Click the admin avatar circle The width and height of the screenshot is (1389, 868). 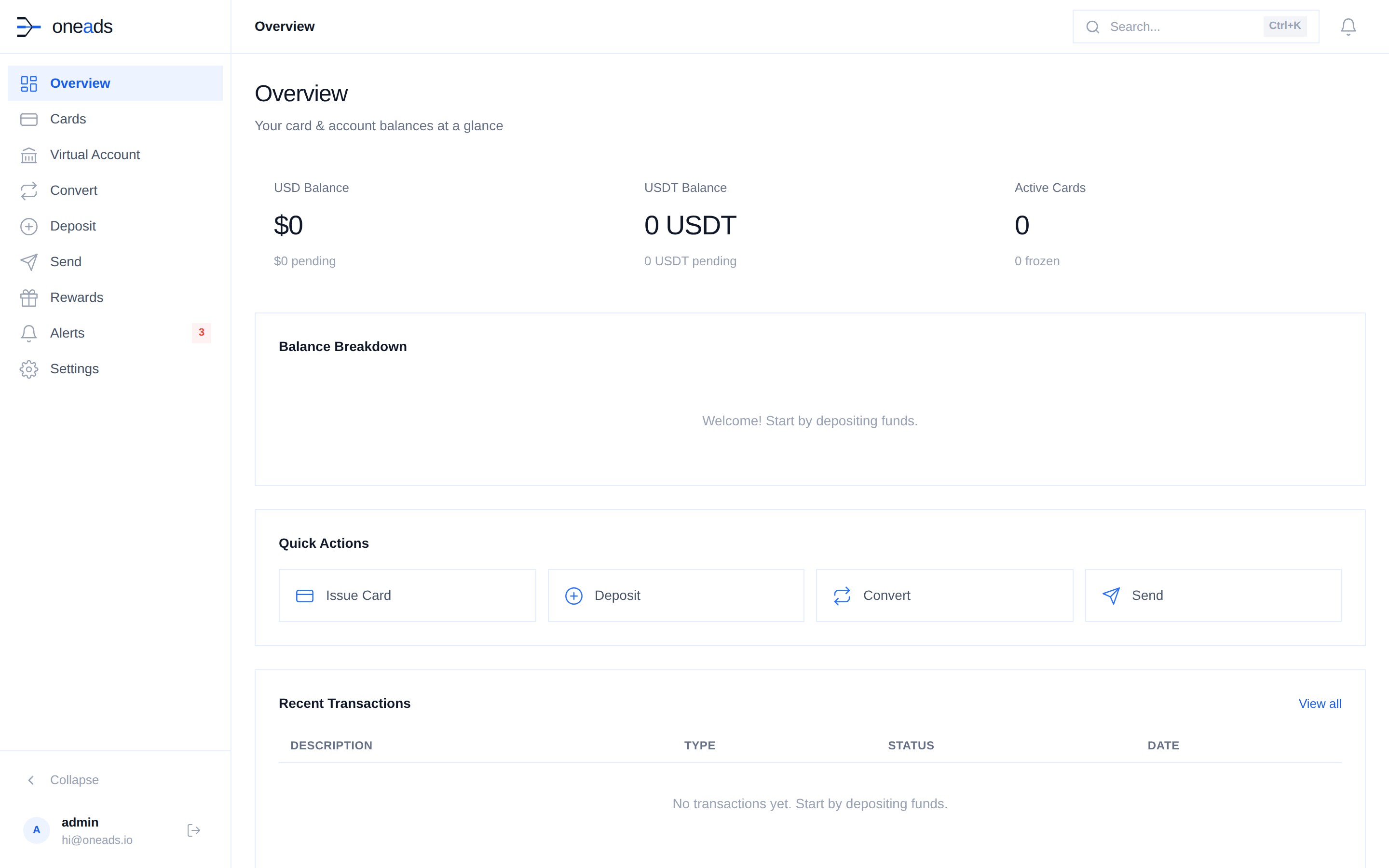click(x=36, y=830)
